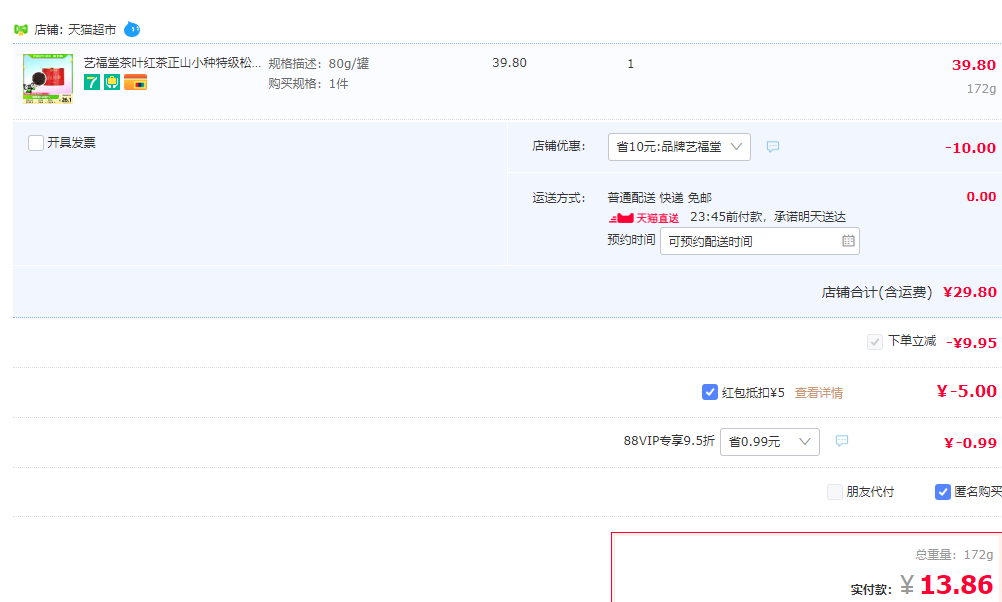Click the 23:45前付款 delivery promise text
The width and height of the screenshot is (1002, 602).
(767, 217)
